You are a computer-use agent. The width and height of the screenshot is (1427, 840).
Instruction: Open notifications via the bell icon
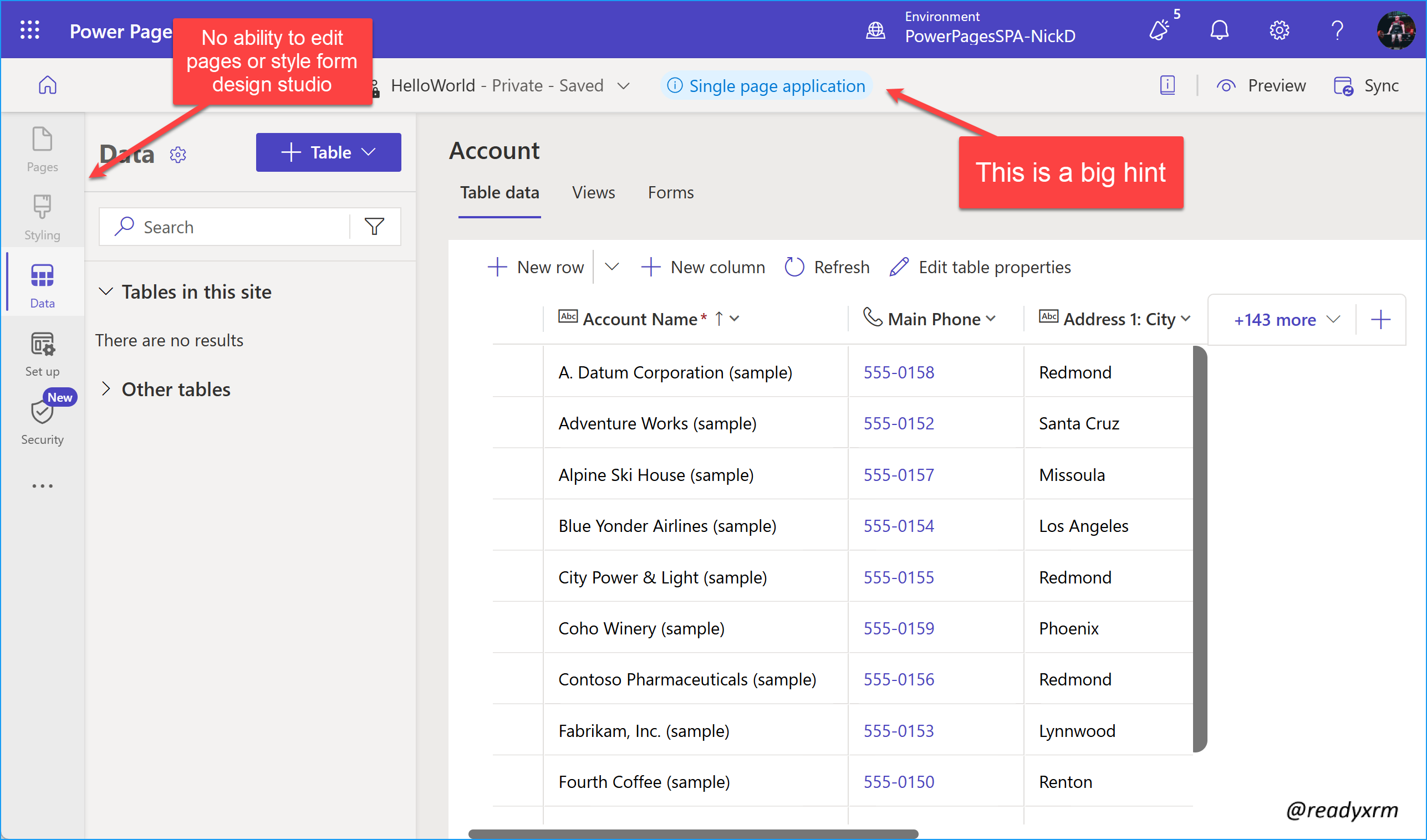(x=1219, y=30)
